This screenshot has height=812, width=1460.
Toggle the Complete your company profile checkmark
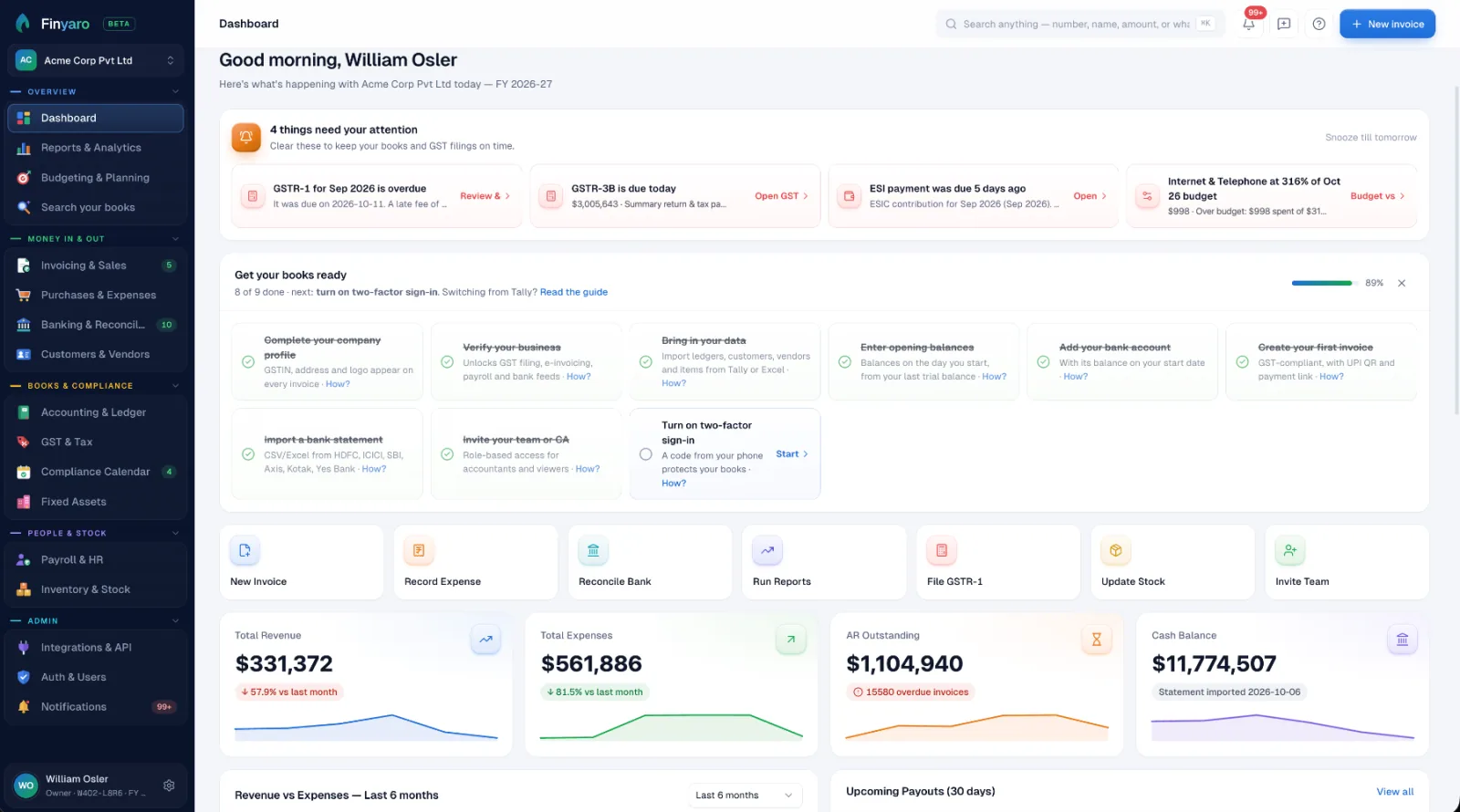[x=248, y=362]
